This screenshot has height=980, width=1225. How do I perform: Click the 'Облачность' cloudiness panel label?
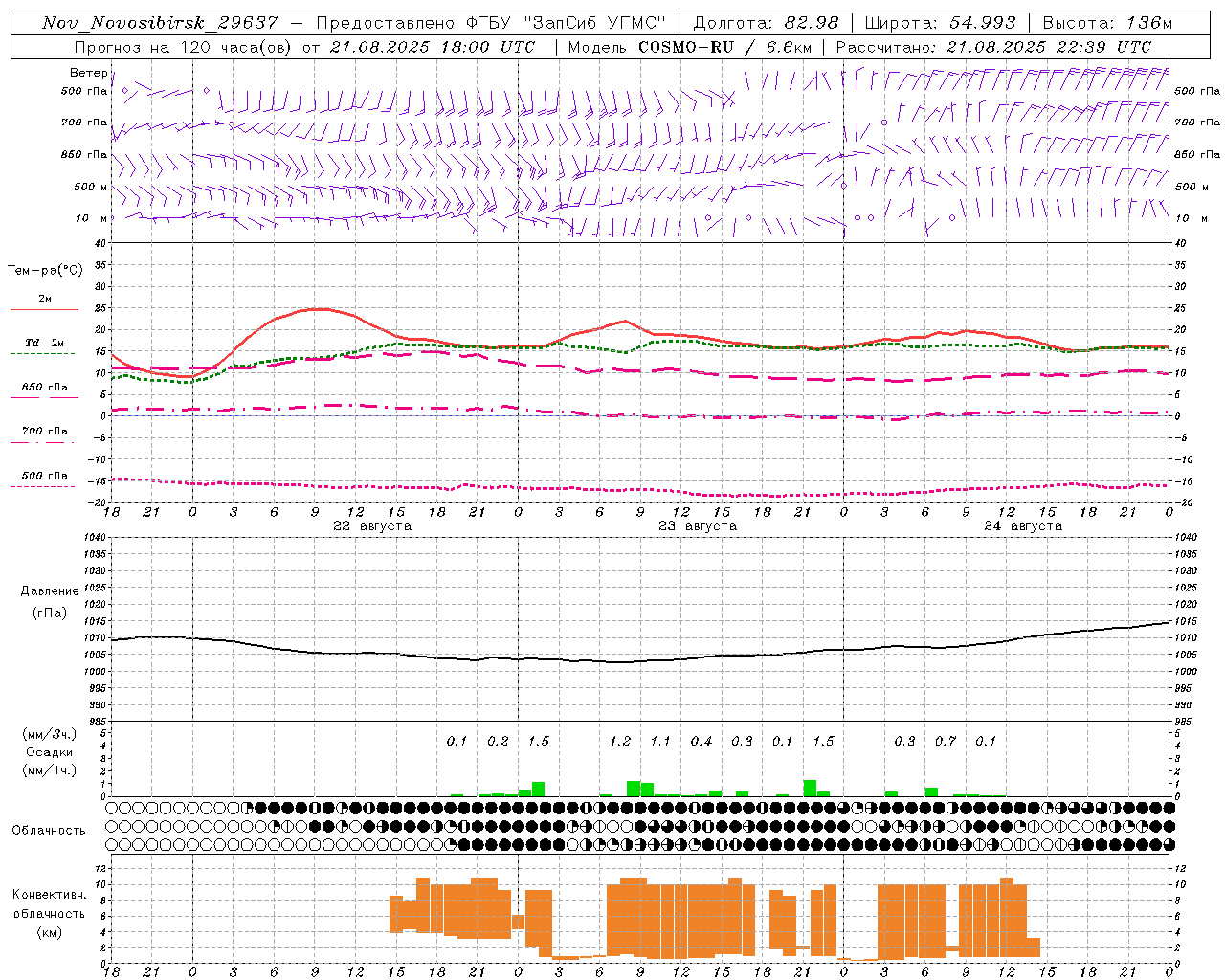pyautogui.click(x=49, y=831)
